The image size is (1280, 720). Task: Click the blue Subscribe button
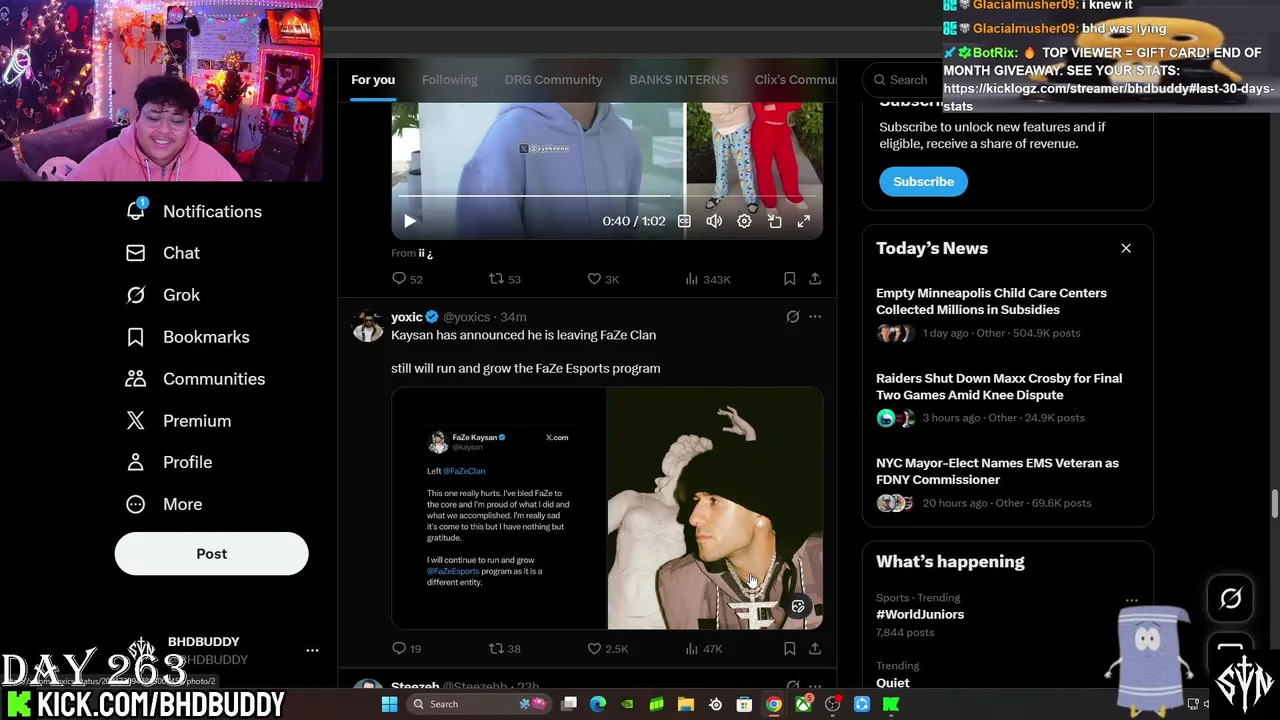click(923, 181)
